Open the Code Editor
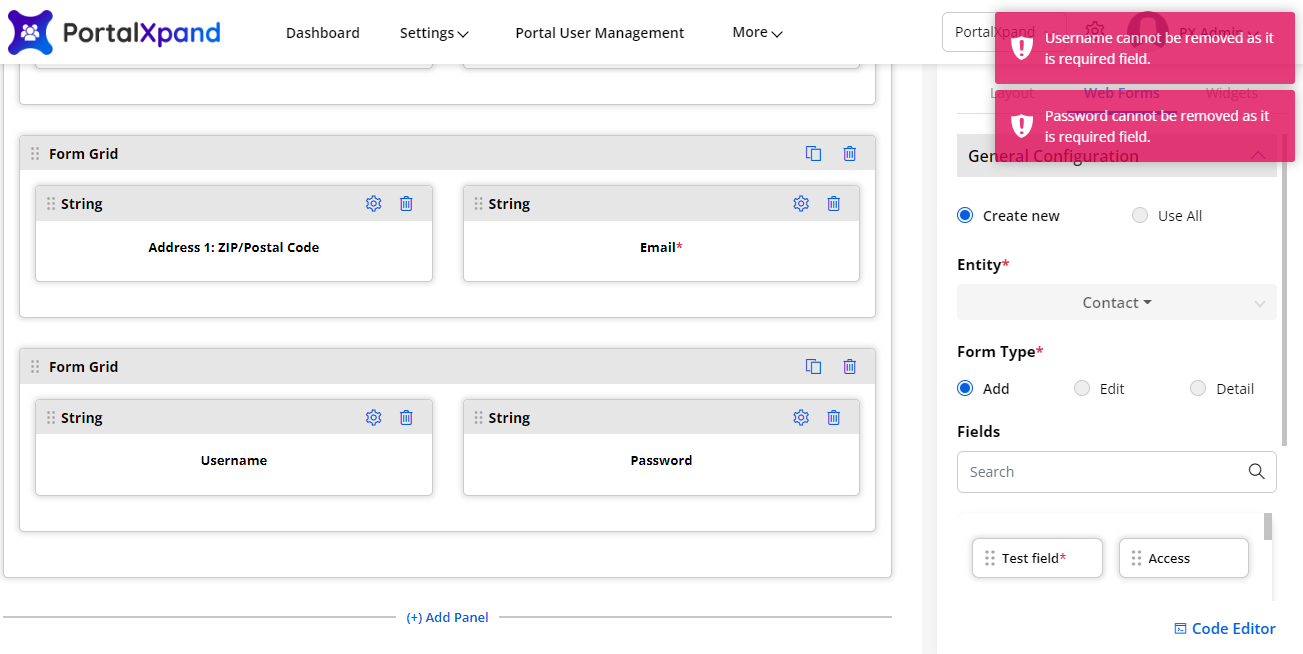This screenshot has height=654, width=1303. [1224, 629]
